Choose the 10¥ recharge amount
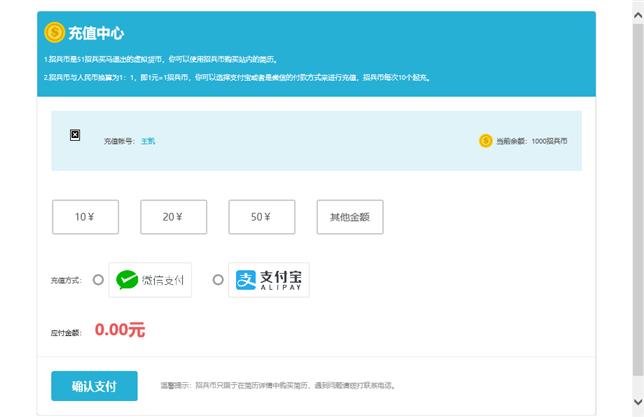Screen dimensions: 644x417 point(85,217)
